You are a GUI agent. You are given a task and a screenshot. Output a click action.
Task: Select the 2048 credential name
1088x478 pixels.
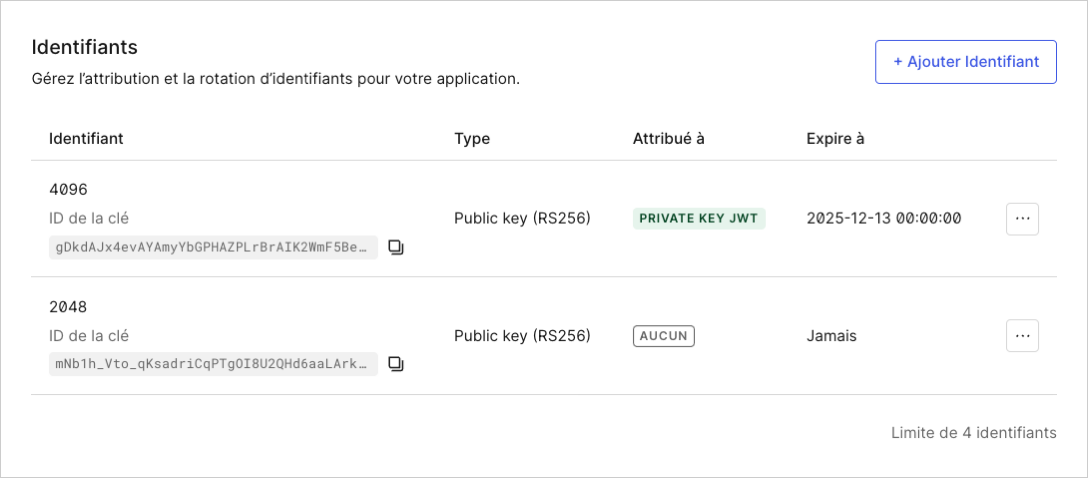(68, 307)
